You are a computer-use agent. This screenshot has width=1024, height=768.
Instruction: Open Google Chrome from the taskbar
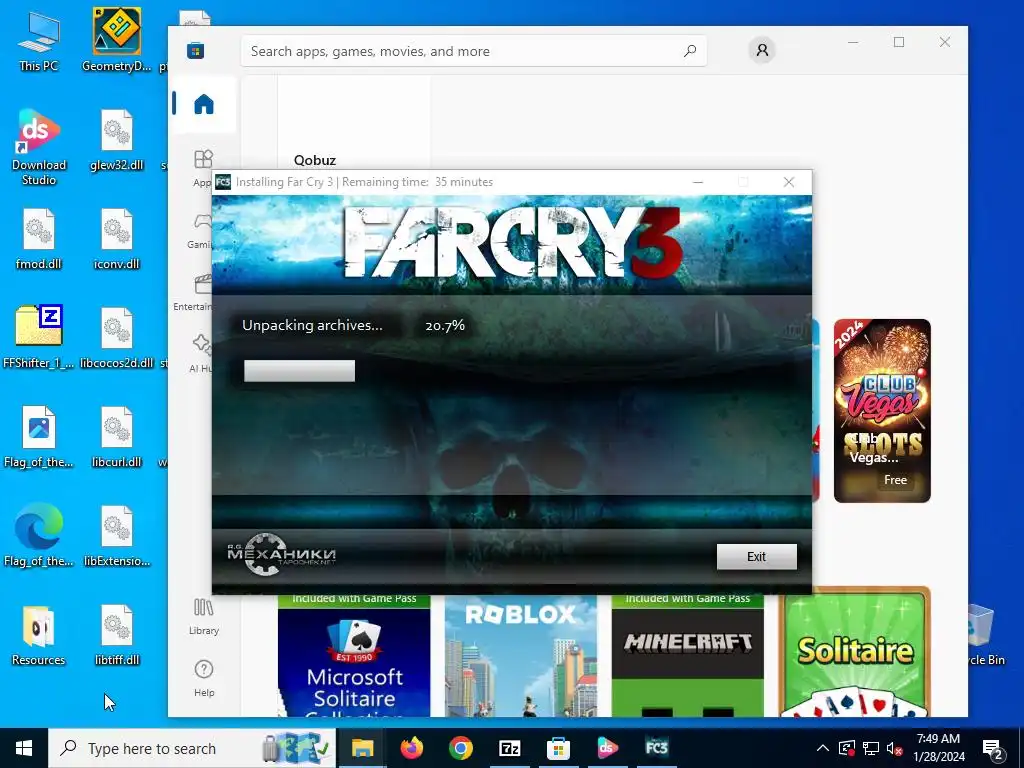pos(460,748)
